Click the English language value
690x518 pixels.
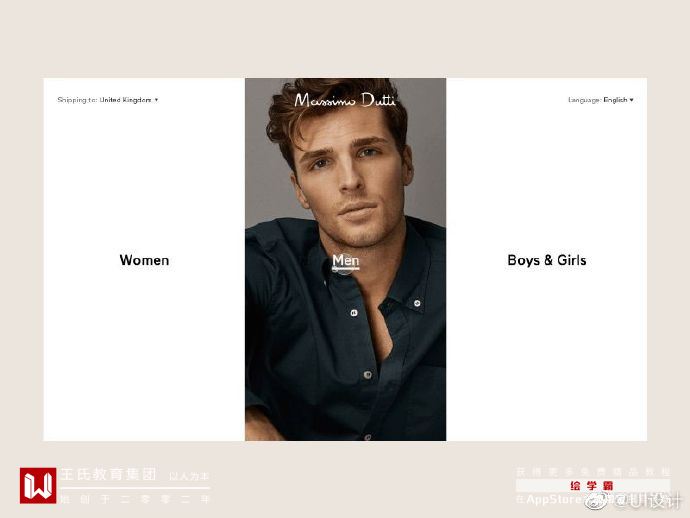click(x=615, y=100)
